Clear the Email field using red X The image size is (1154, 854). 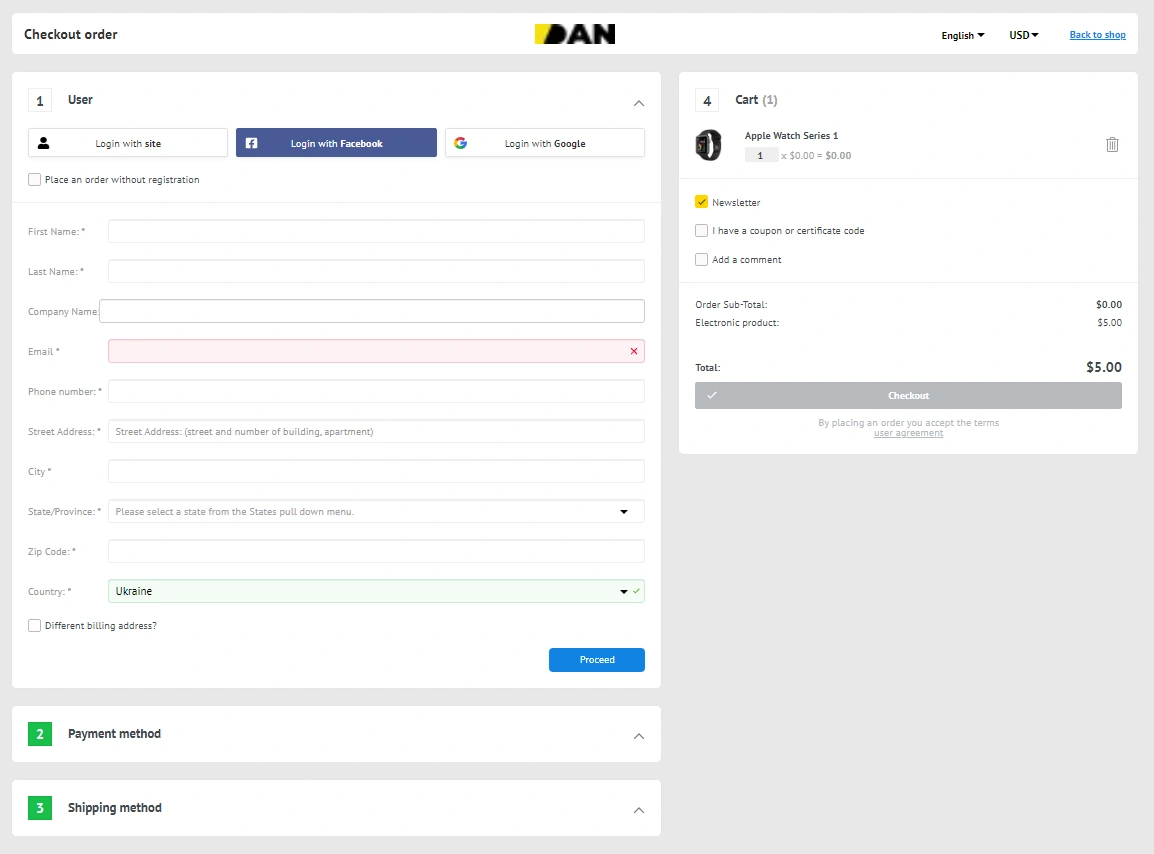(633, 351)
